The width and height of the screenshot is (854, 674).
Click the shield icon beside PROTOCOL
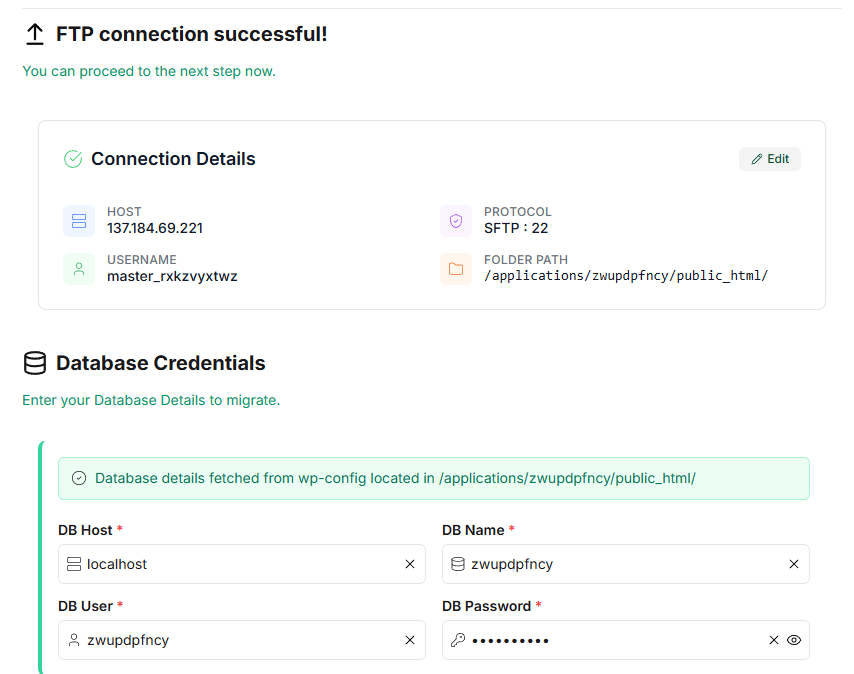456,220
